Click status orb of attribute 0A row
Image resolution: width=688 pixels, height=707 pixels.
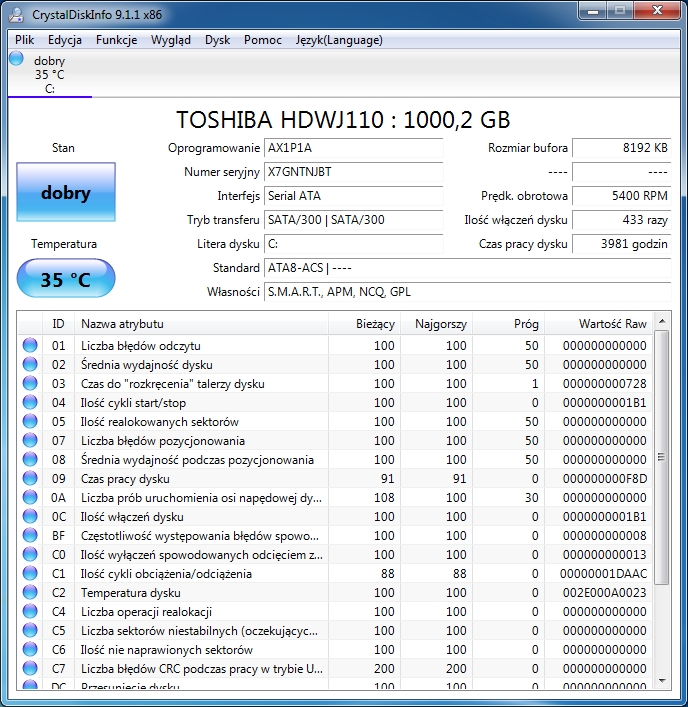(x=30, y=497)
